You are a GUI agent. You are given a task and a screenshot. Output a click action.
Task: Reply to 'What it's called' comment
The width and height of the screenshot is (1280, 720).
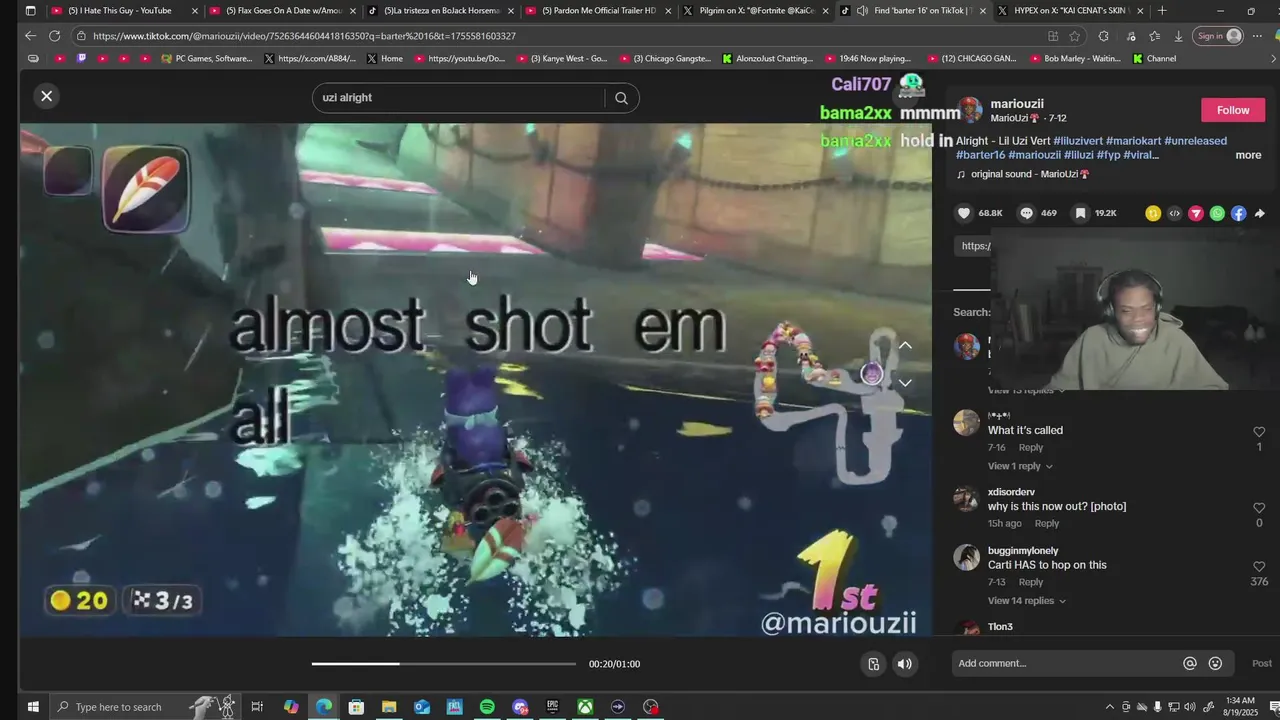click(1030, 447)
